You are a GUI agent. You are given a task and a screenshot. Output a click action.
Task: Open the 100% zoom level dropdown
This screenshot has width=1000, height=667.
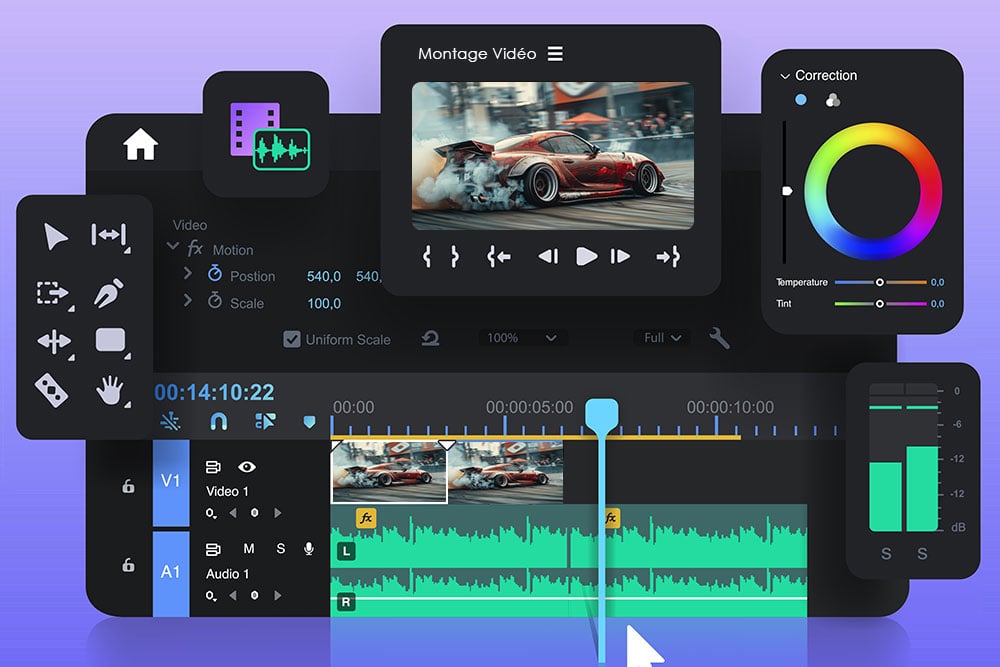click(522, 338)
